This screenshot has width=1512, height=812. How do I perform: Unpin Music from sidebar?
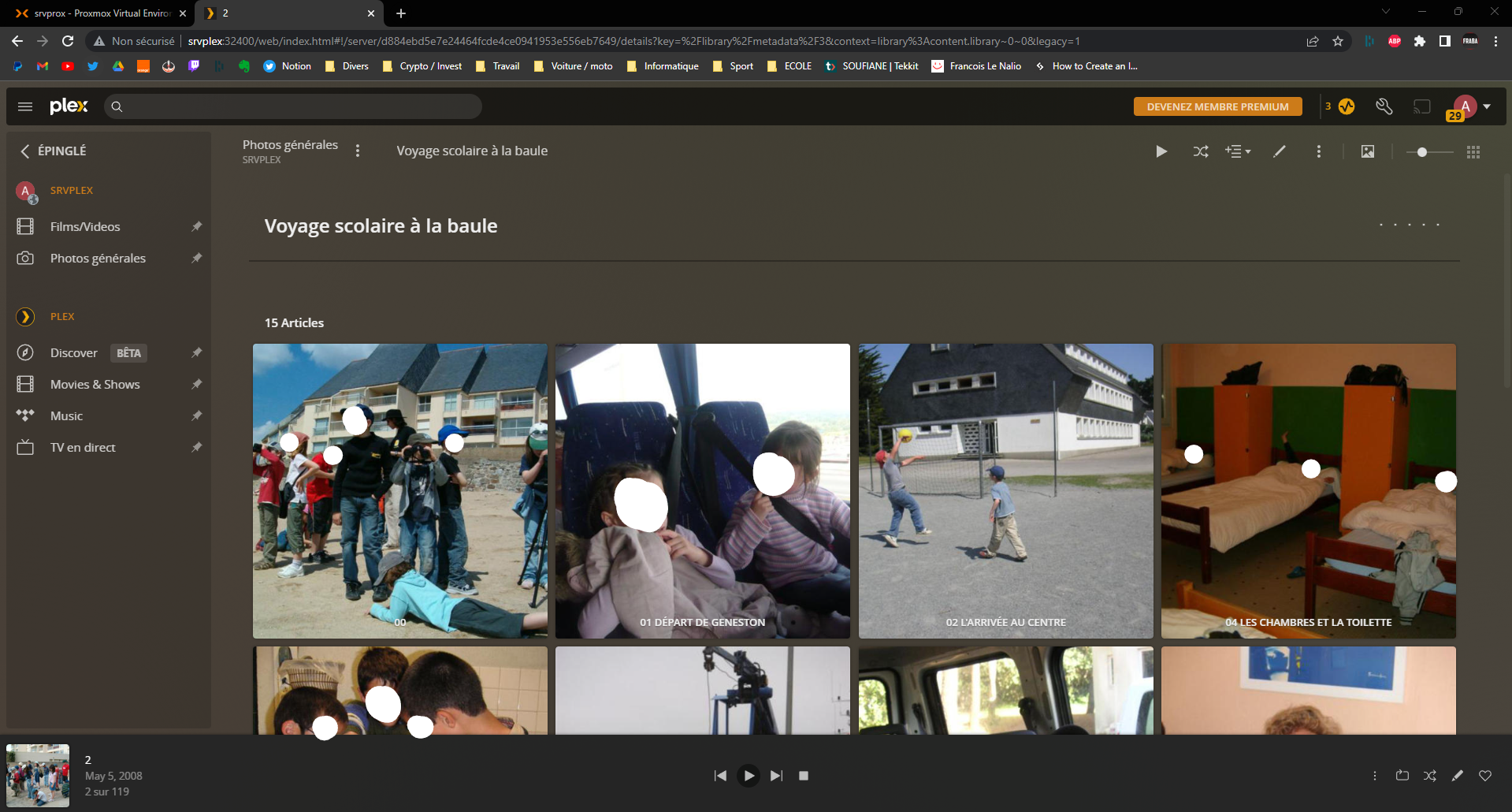click(197, 415)
